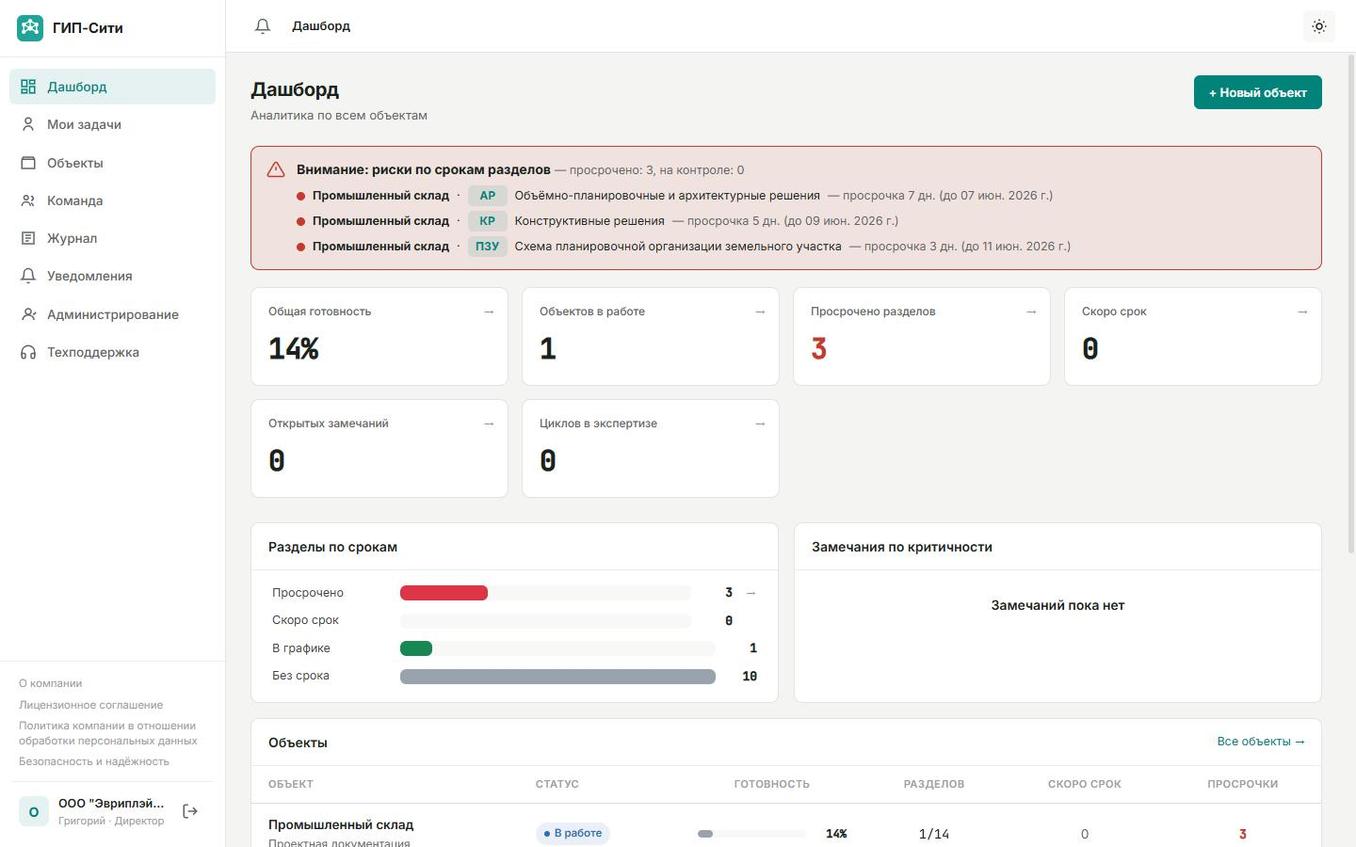Open the personal data policy link
The width and height of the screenshot is (1356, 847).
[108, 733]
